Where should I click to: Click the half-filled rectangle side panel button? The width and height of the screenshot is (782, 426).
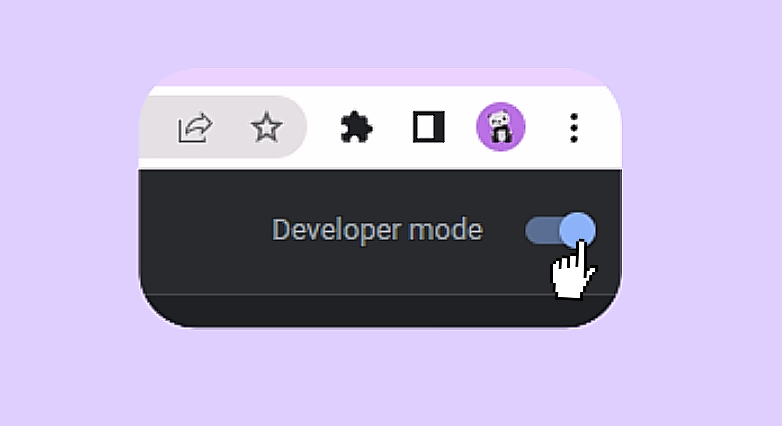[428, 127]
